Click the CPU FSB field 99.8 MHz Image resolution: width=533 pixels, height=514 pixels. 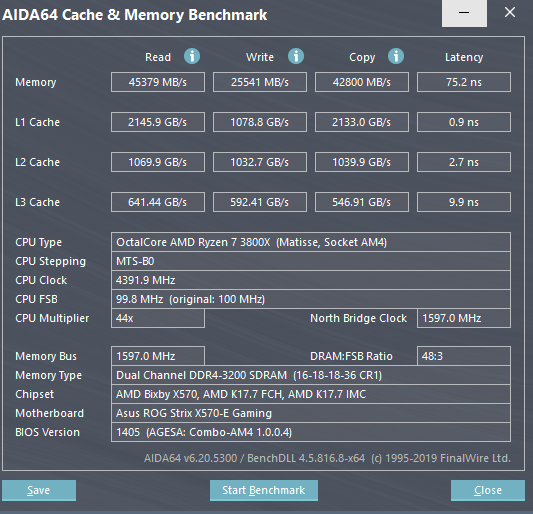click(311, 299)
